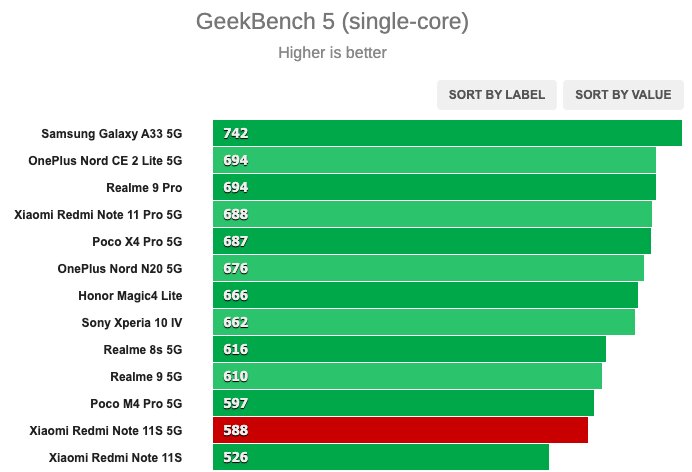Click the Sony Xperia 10 IV label
The height and width of the screenshot is (472, 692).
click(x=132, y=322)
